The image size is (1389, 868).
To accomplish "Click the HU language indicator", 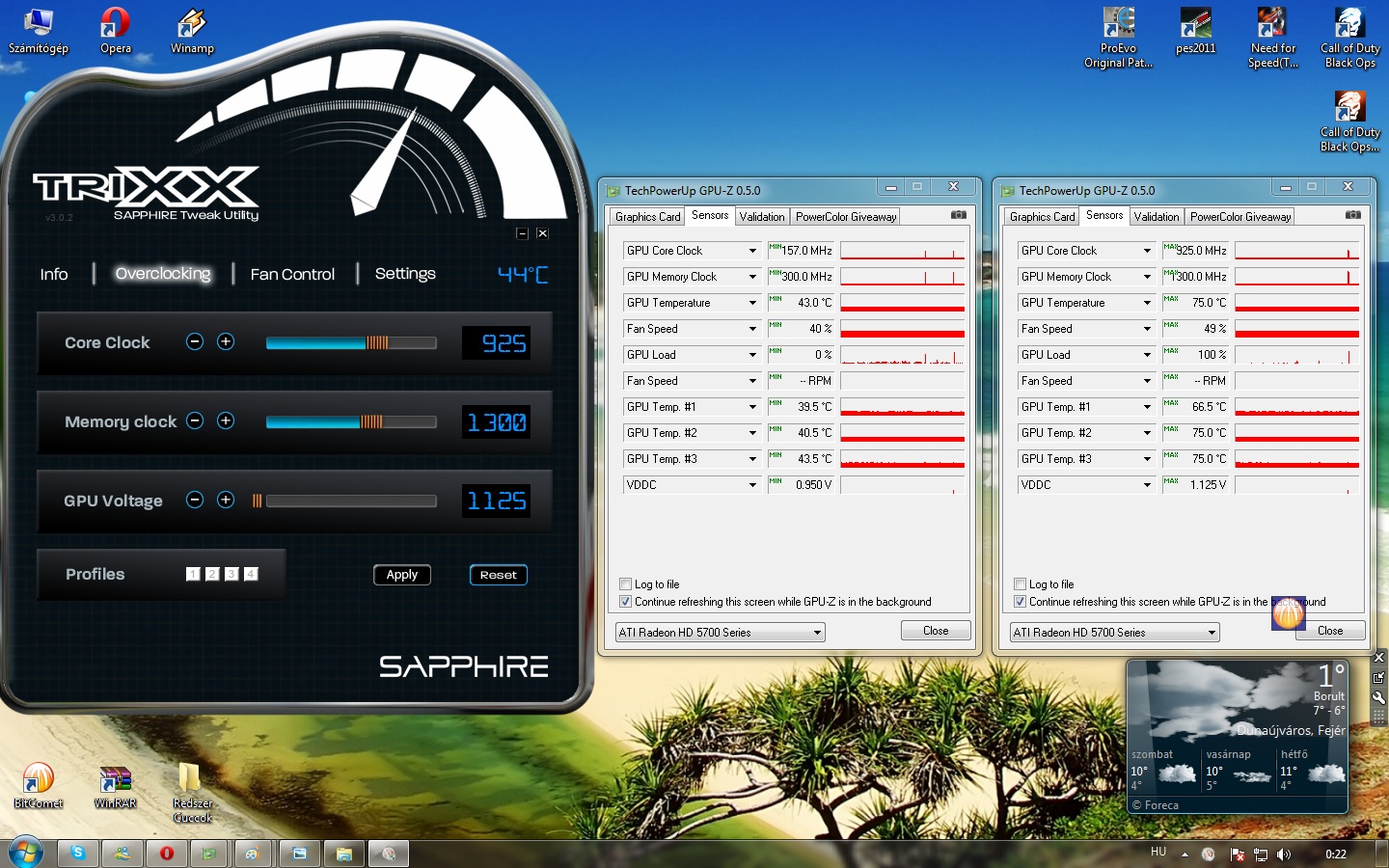I will (1158, 853).
